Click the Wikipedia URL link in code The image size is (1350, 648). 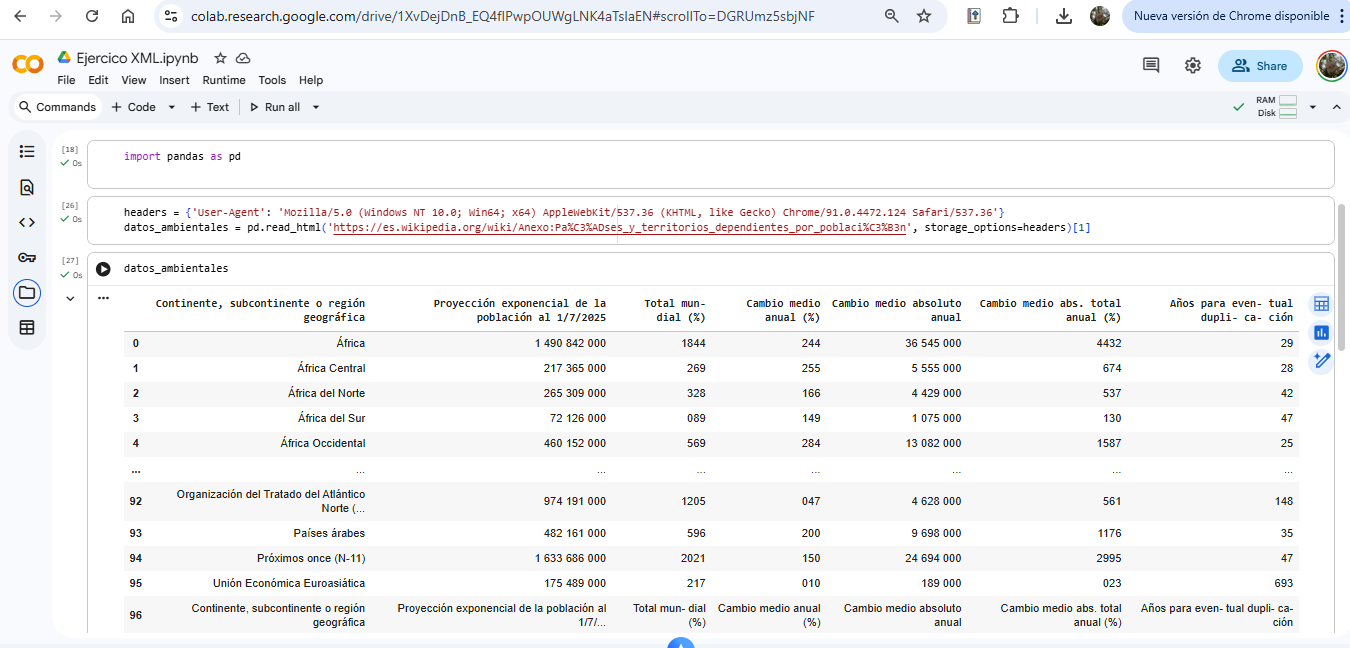(620, 228)
